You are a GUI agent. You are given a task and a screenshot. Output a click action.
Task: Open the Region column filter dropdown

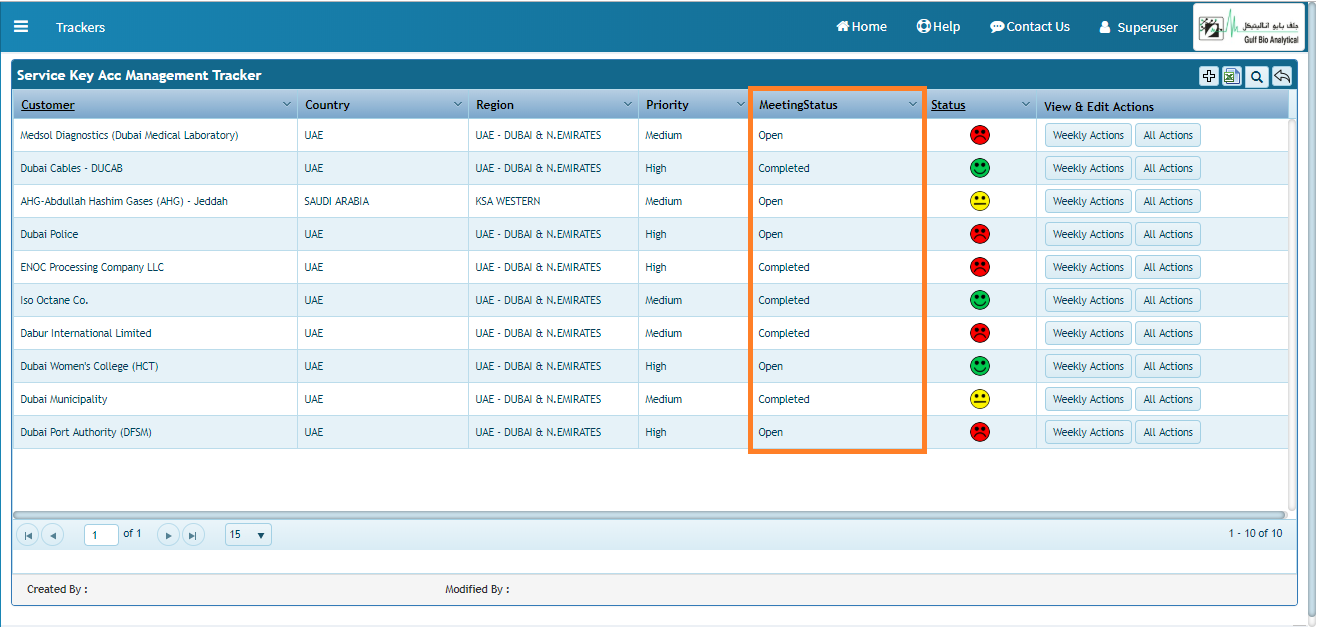pyautogui.click(x=628, y=104)
